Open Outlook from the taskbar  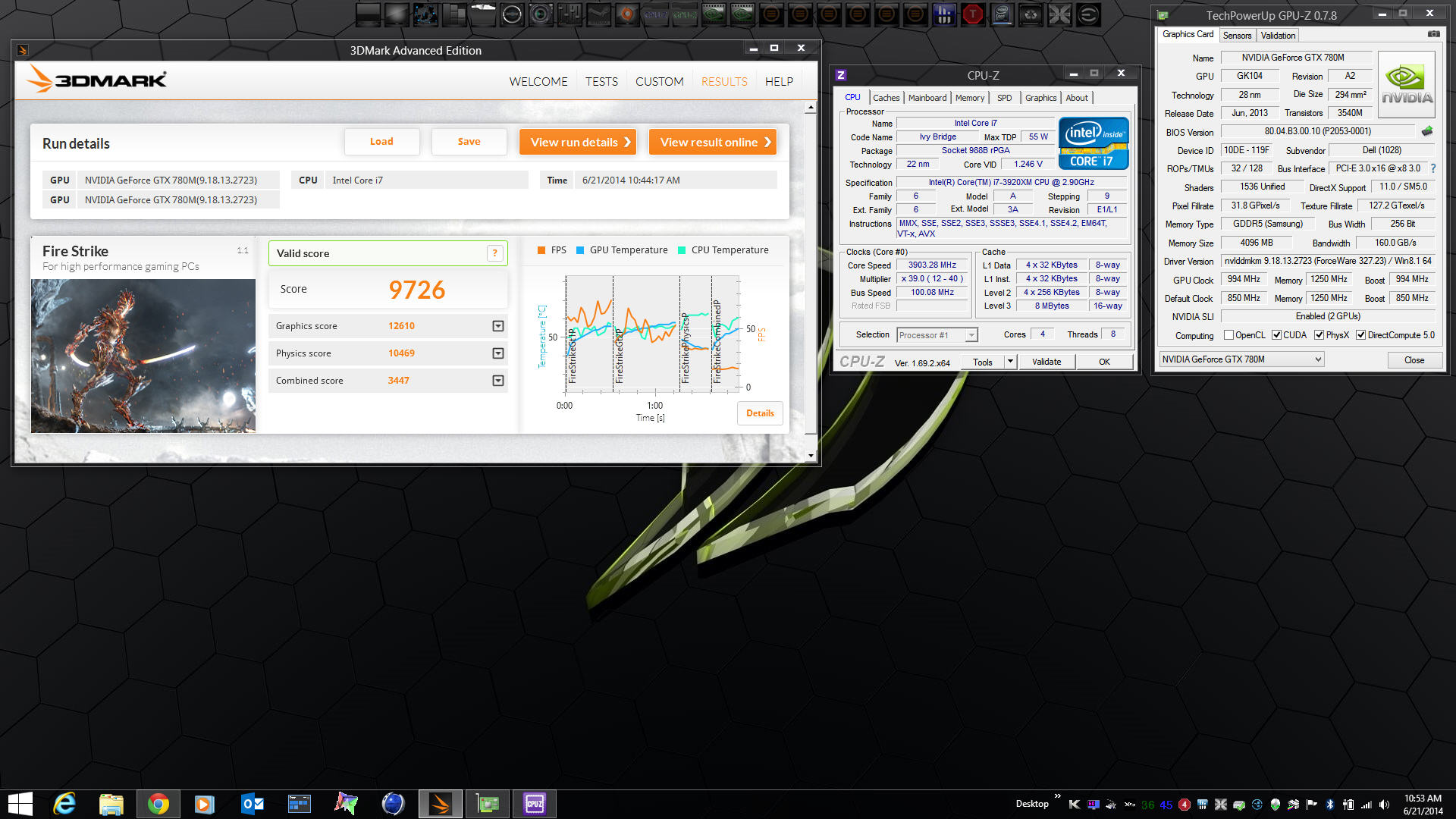tap(253, 804)
